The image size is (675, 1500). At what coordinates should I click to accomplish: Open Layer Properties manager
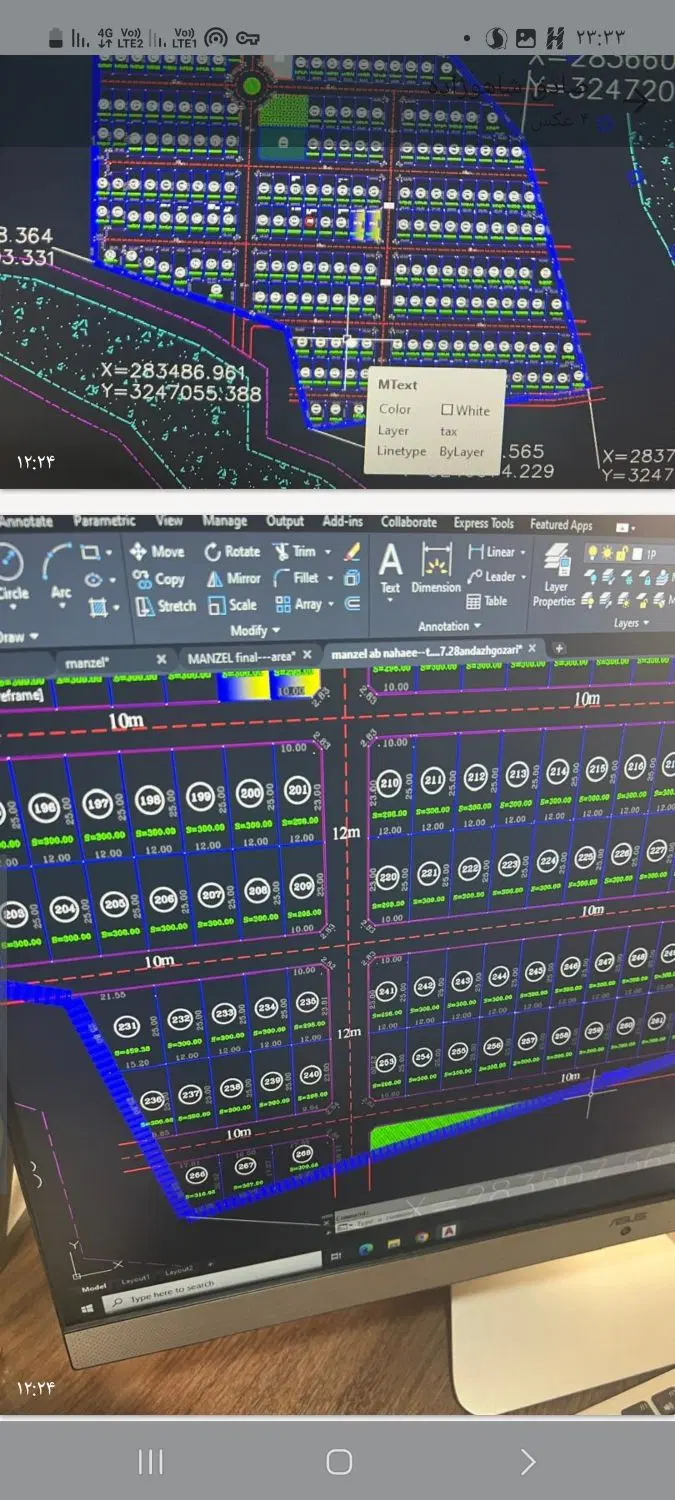point(555,578)
